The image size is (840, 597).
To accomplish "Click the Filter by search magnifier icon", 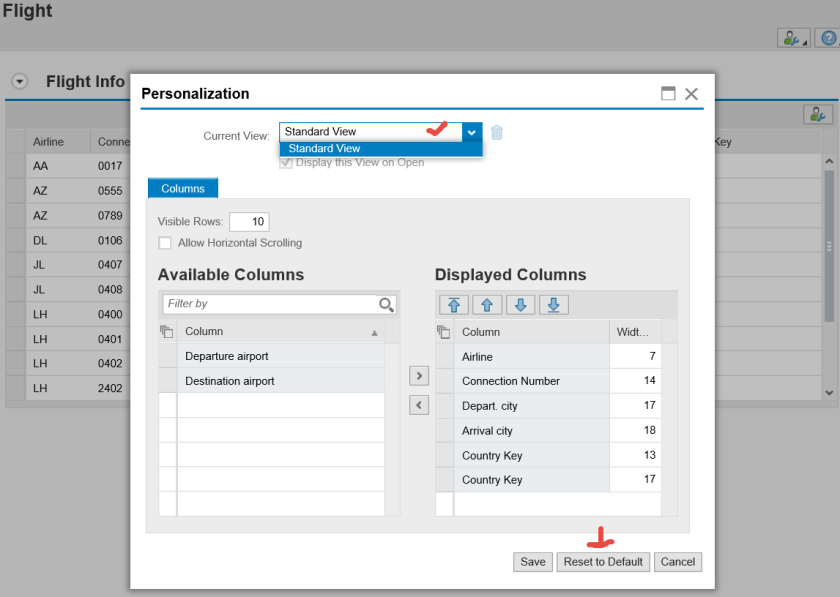I will click(x=386, y=304).
